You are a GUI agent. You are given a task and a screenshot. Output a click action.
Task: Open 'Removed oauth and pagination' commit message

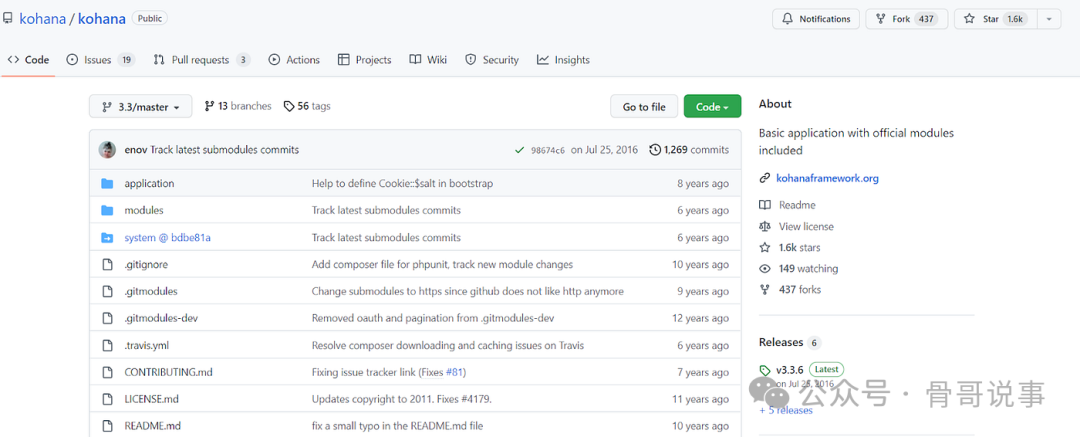coord(433,318)
